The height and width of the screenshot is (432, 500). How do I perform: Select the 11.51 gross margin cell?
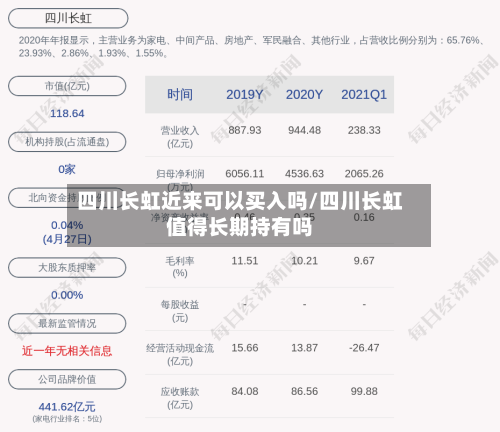point(245,261)
